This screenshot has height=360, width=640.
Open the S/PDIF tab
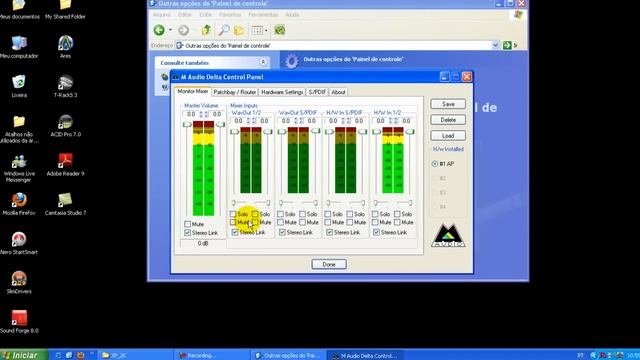(x=317, y=92)
